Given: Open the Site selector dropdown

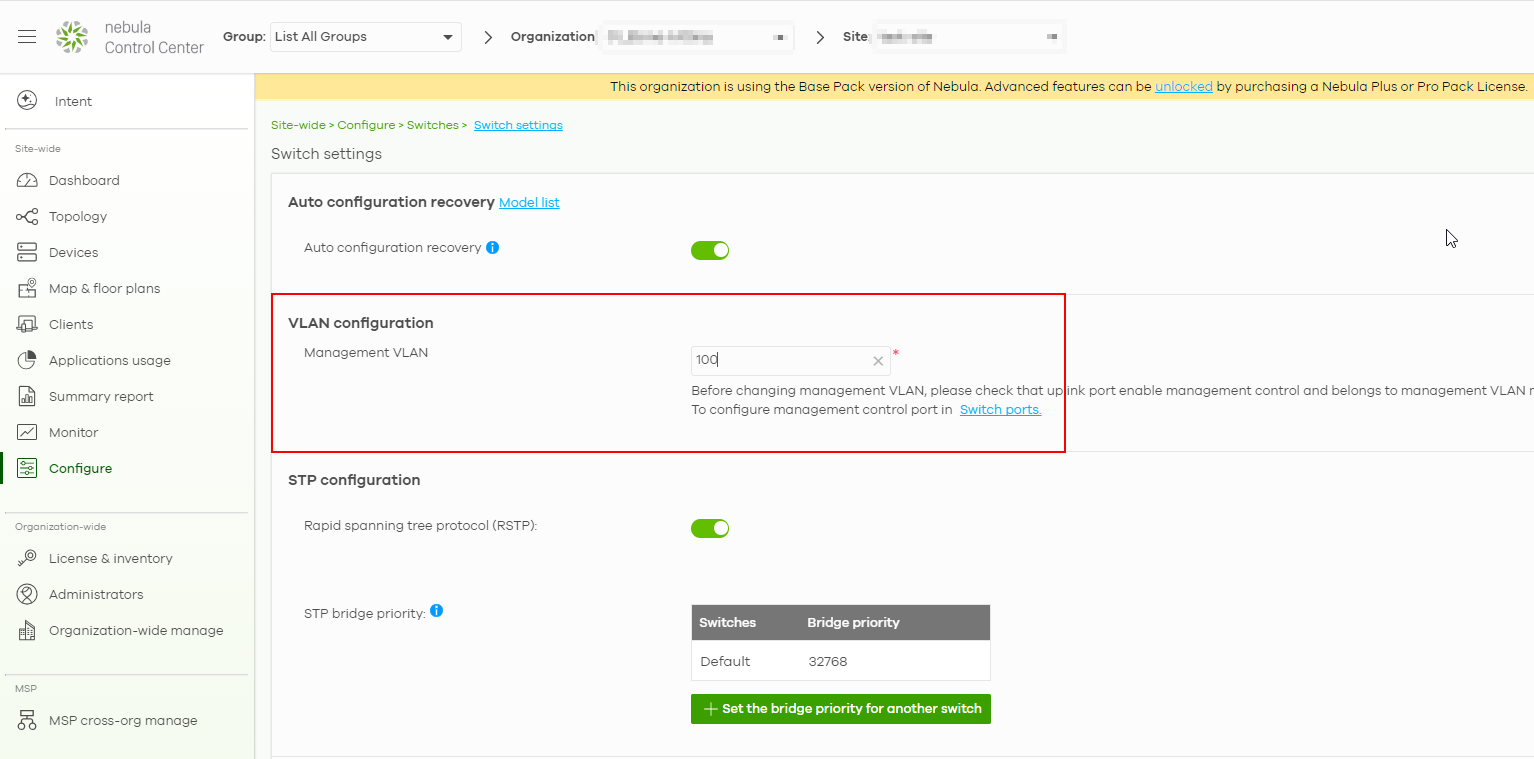Looking at the screenshot, I should pos(965,37).
